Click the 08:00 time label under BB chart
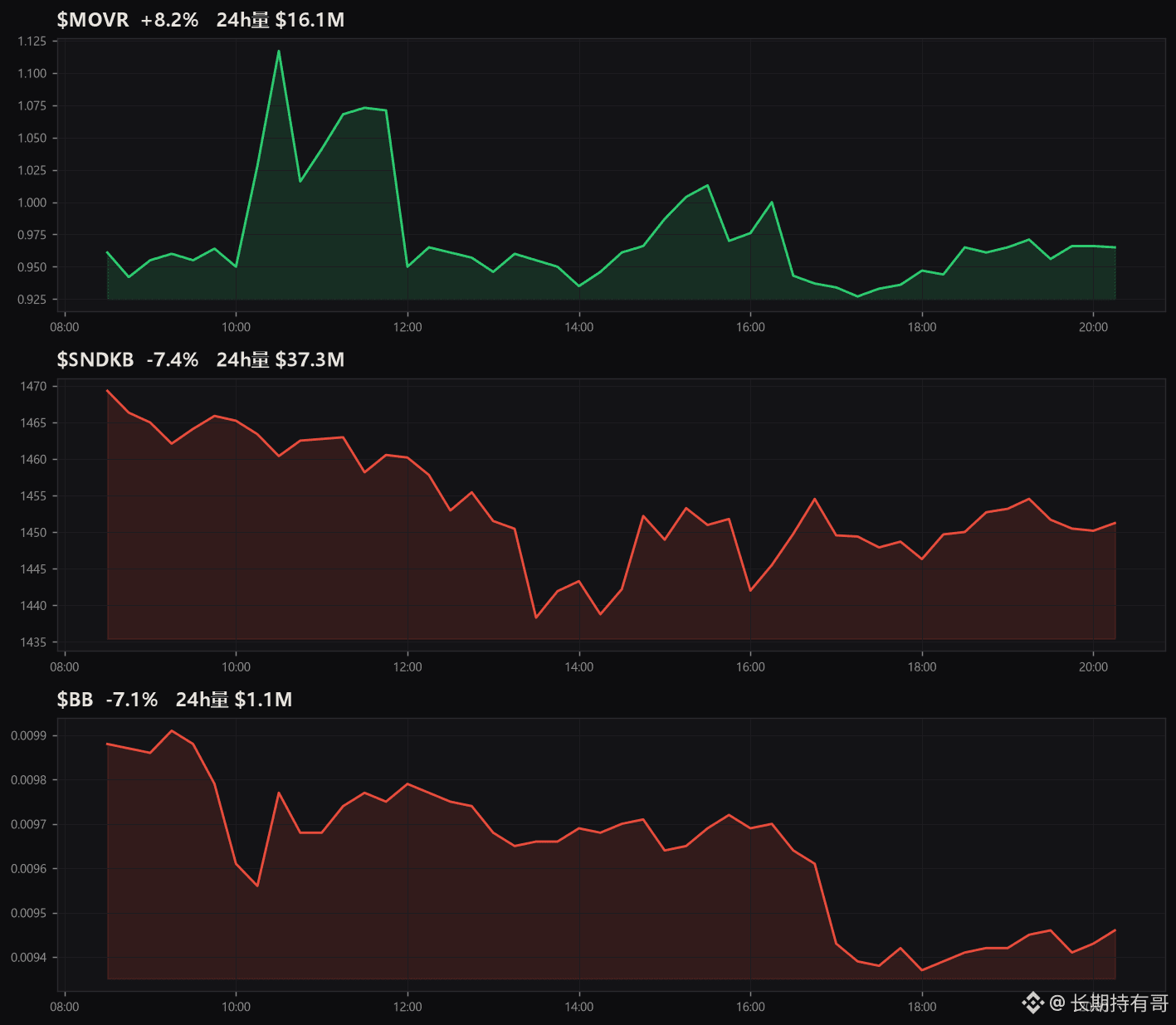The height and width of the screenshot is (1025, 1176). (65, 1007)
